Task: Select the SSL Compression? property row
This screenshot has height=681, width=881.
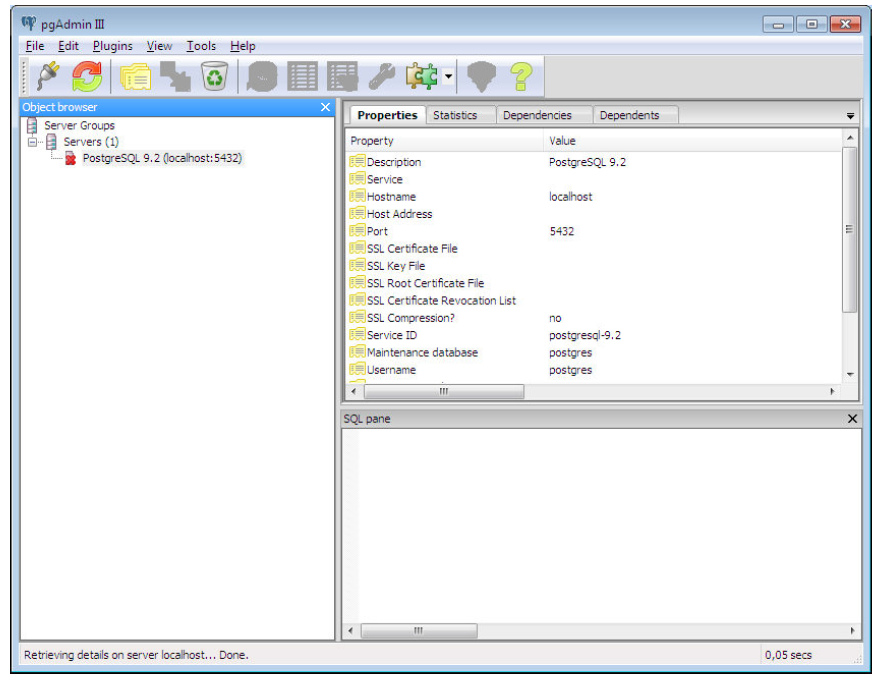Action: point(594,318)
